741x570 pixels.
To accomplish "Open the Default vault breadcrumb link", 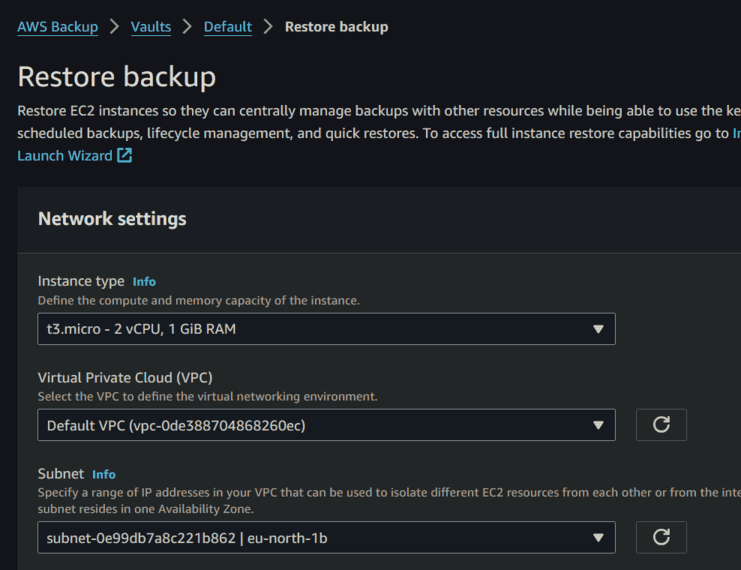I will 228,27.
